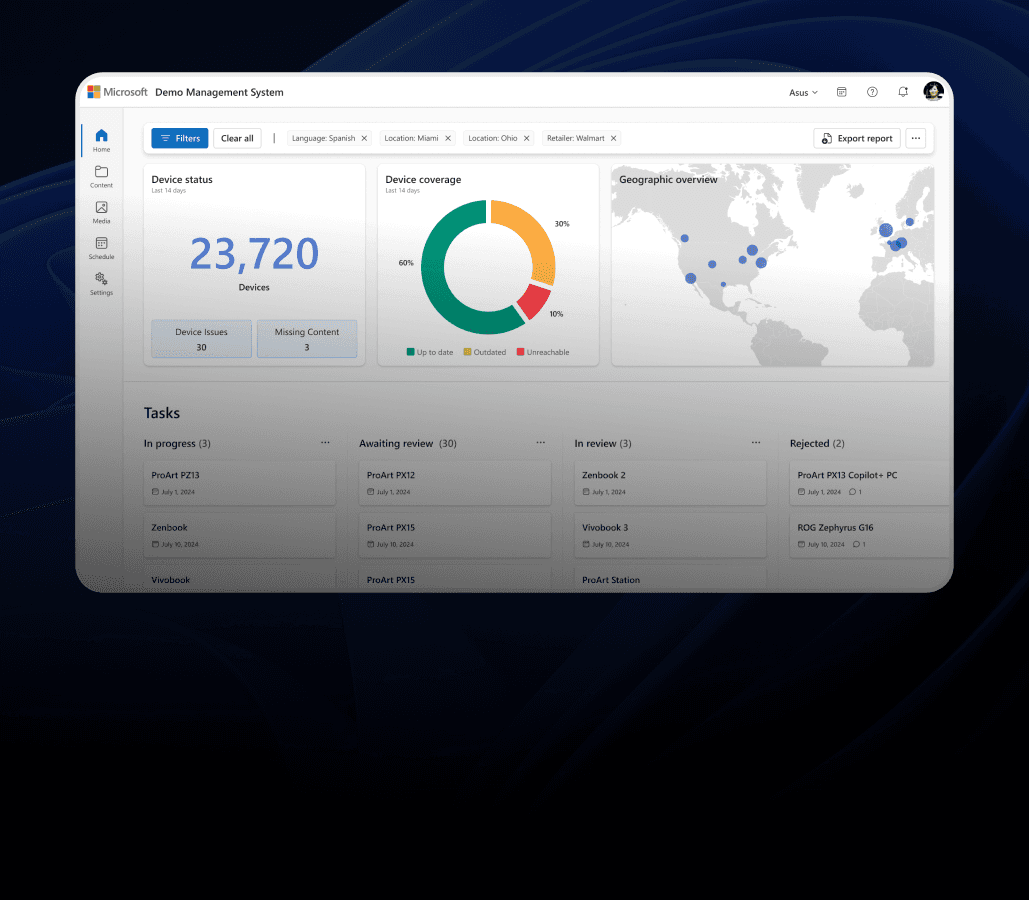This screenshot has width=1029, height=900.
Task: Click the Rejected (2) column header
Action: [817, 444]
